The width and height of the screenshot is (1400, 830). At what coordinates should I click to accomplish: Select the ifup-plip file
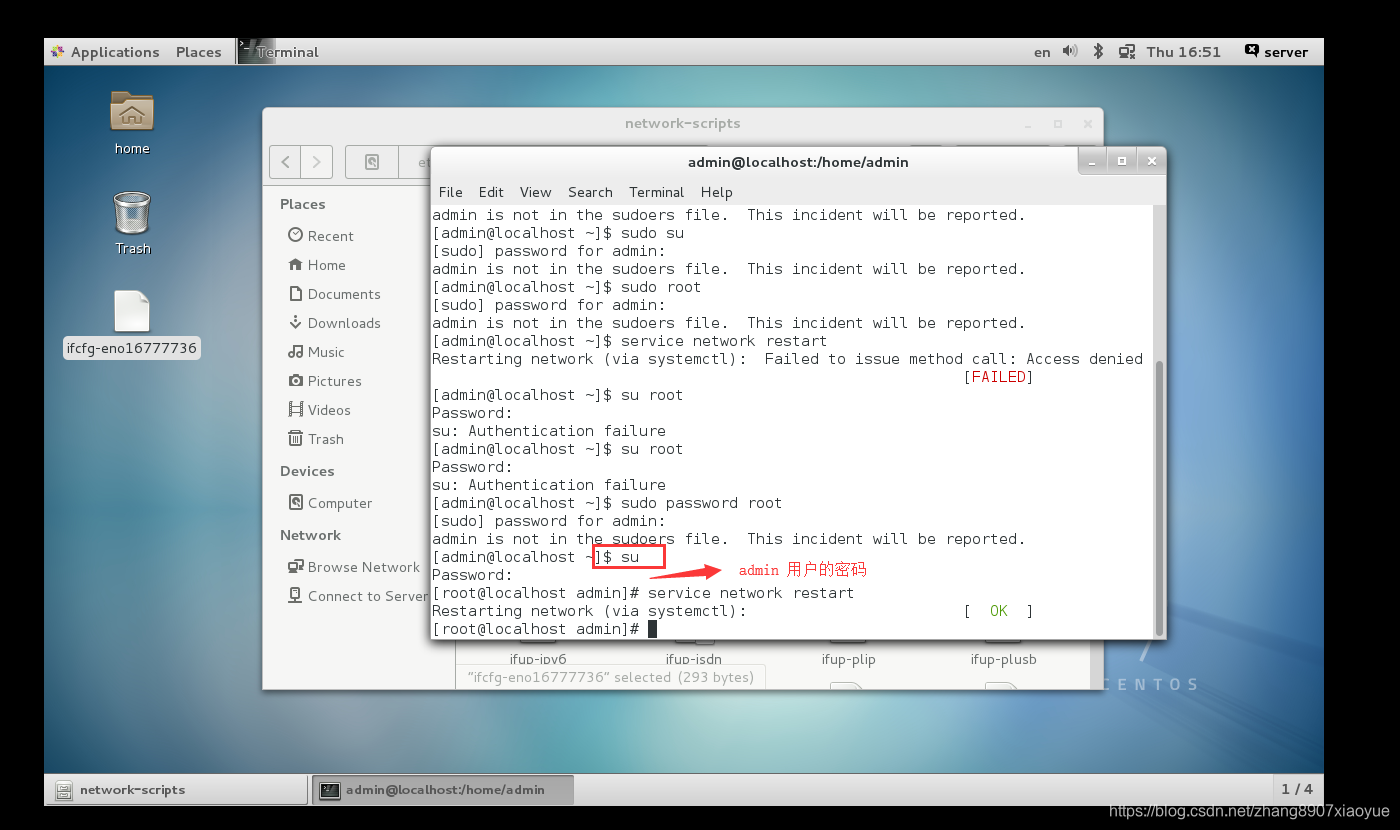click(848, 659)
